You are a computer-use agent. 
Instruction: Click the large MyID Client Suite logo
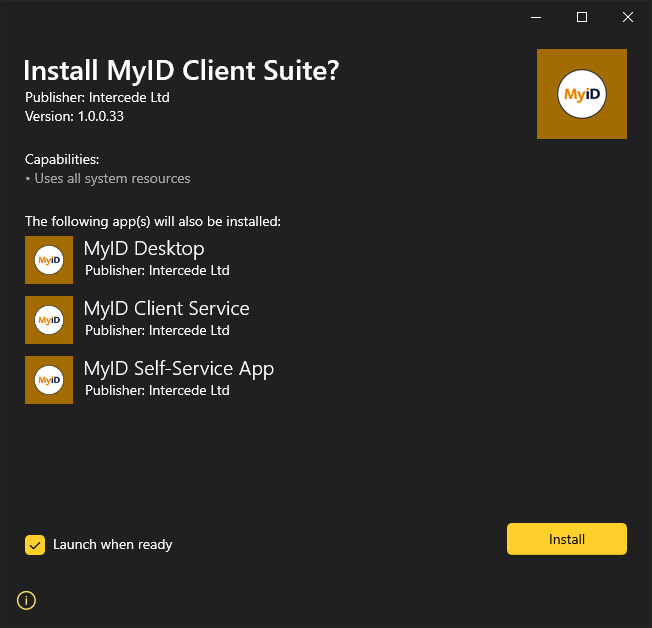[x=581, y=94]
